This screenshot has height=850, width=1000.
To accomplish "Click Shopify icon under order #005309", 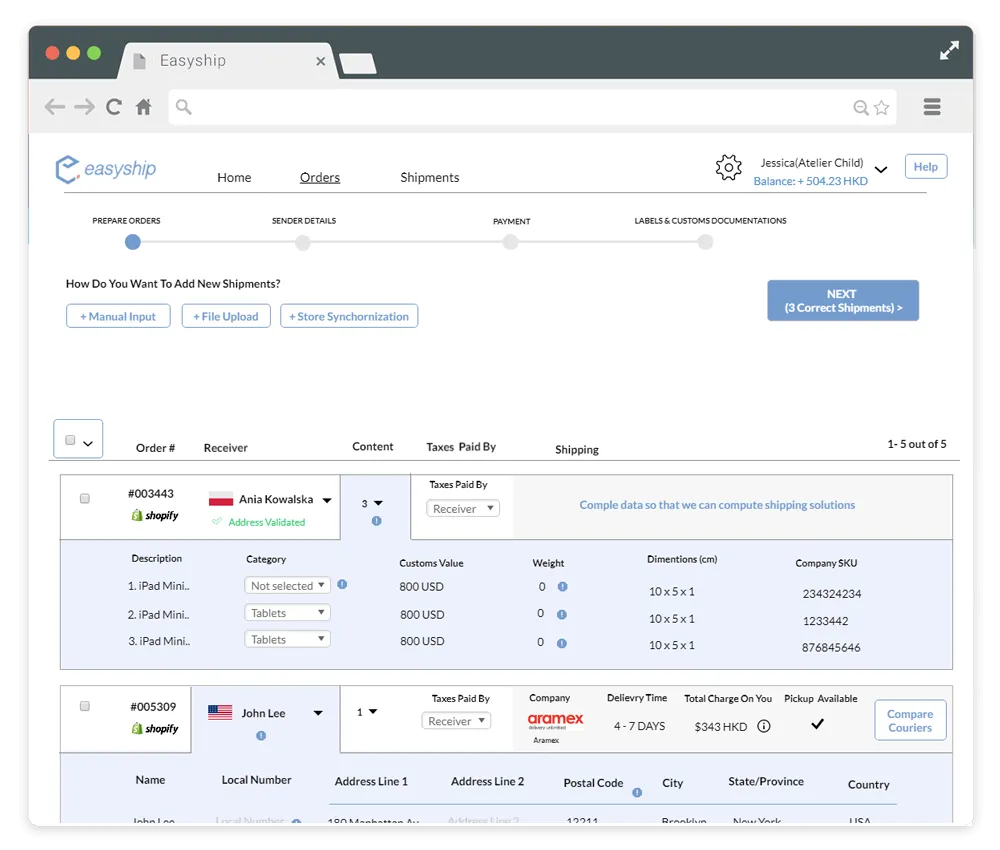I will click(155, 728).
